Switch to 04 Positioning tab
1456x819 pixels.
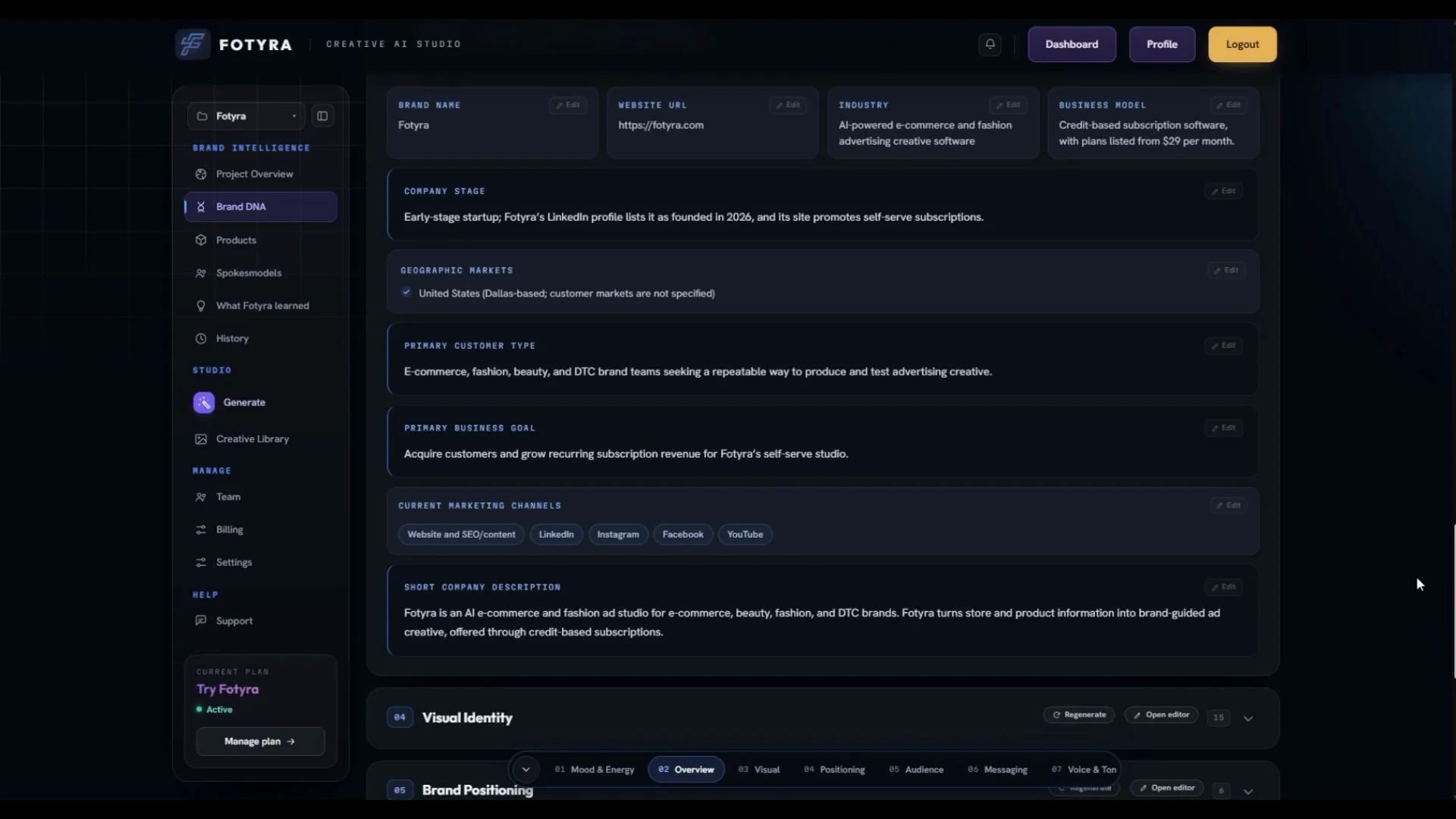click(x=834, y=770)
